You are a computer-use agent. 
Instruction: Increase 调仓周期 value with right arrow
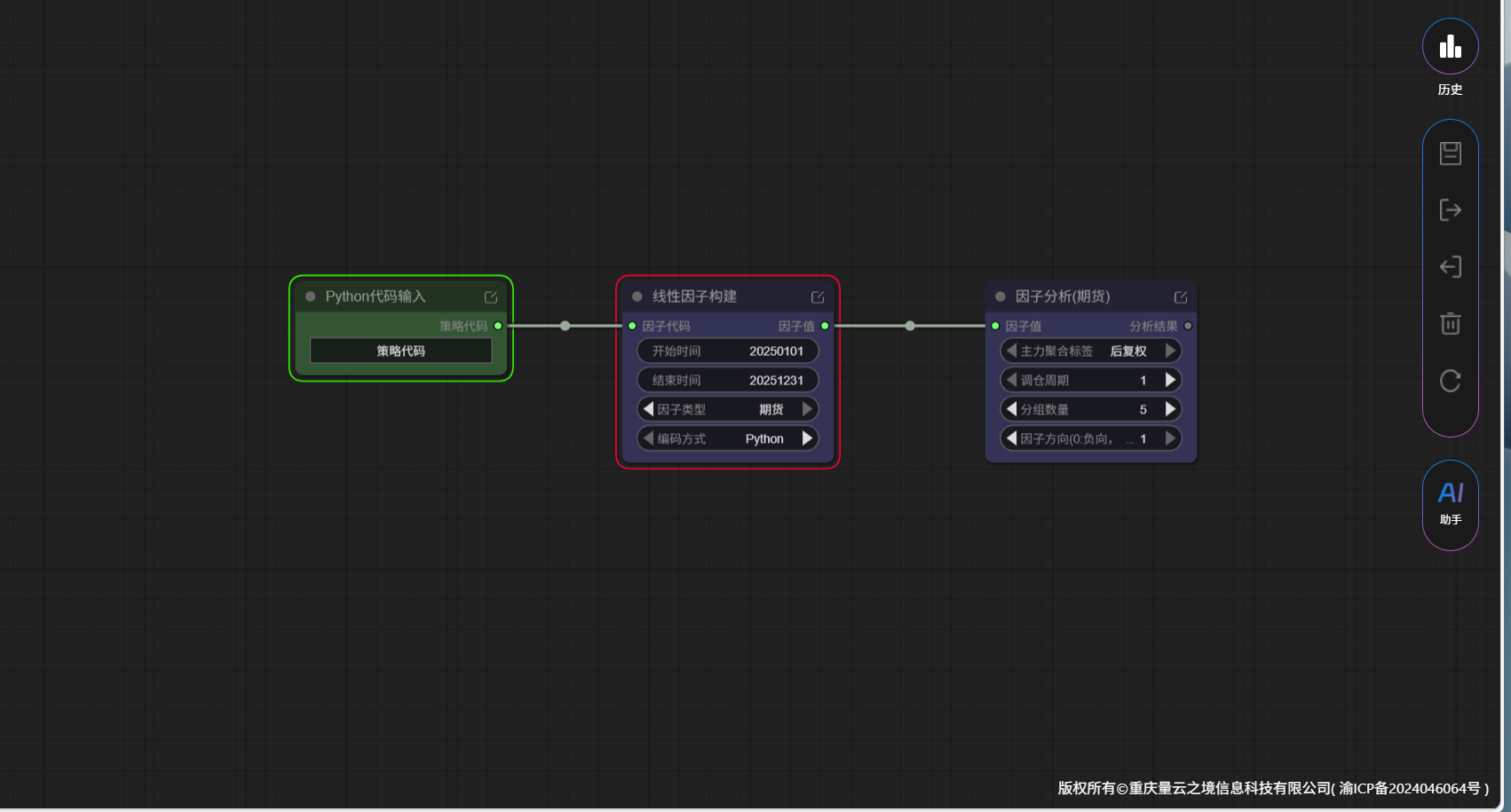(1170, 380)
